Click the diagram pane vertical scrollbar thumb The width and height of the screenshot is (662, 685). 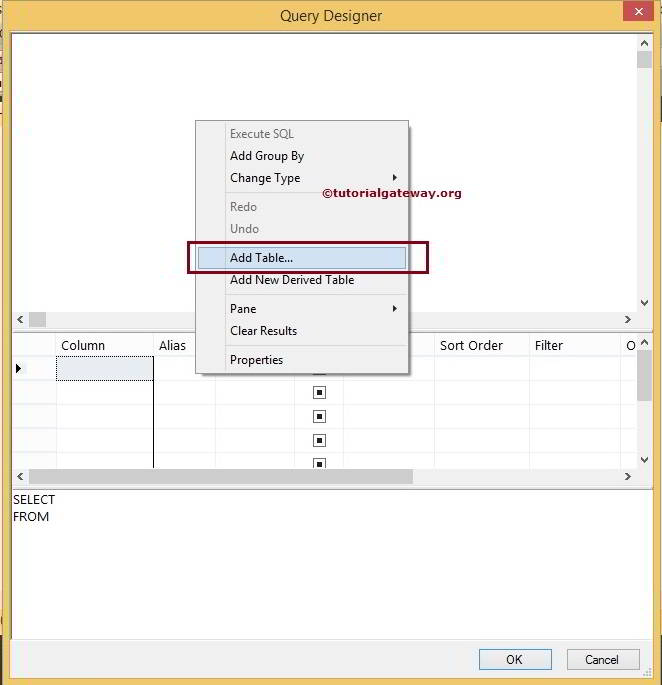pyautogui.click(x=644, y=59)
